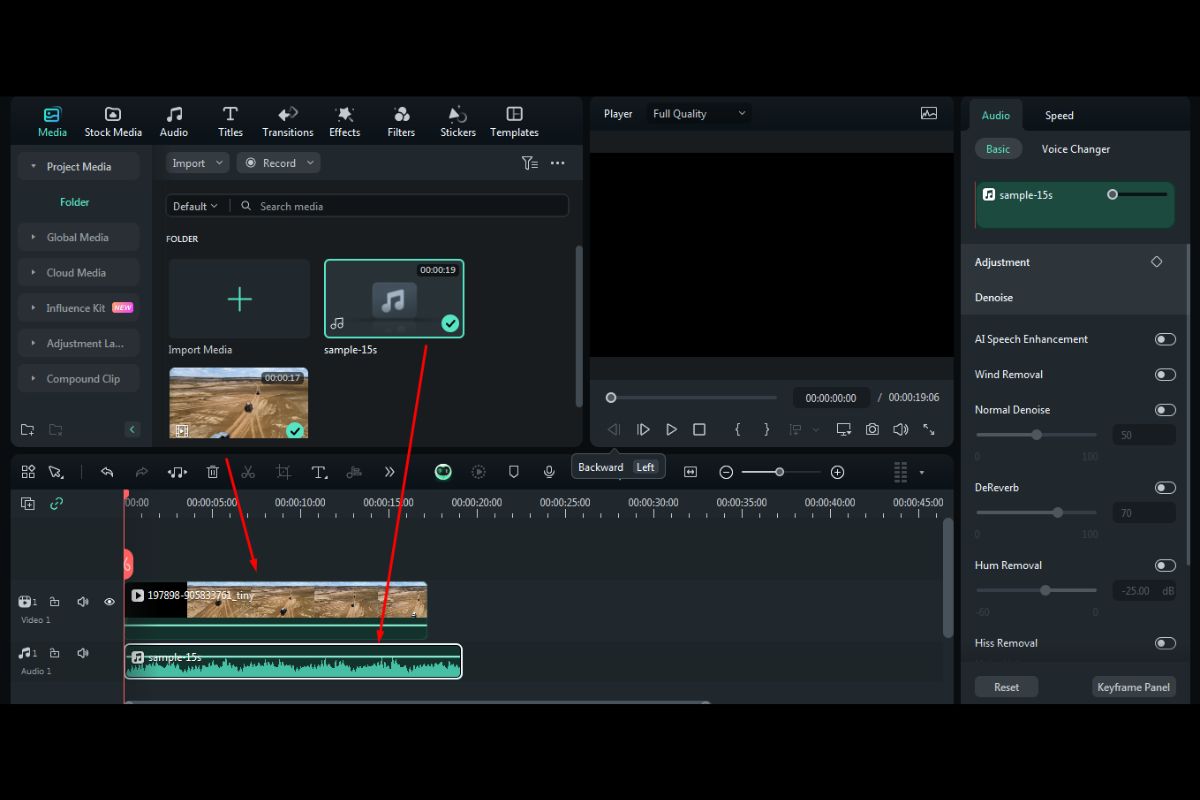The width and height of the screenshot is (1200, 800).
Task: Open the Transitions tab
Action: coord(288,122)
